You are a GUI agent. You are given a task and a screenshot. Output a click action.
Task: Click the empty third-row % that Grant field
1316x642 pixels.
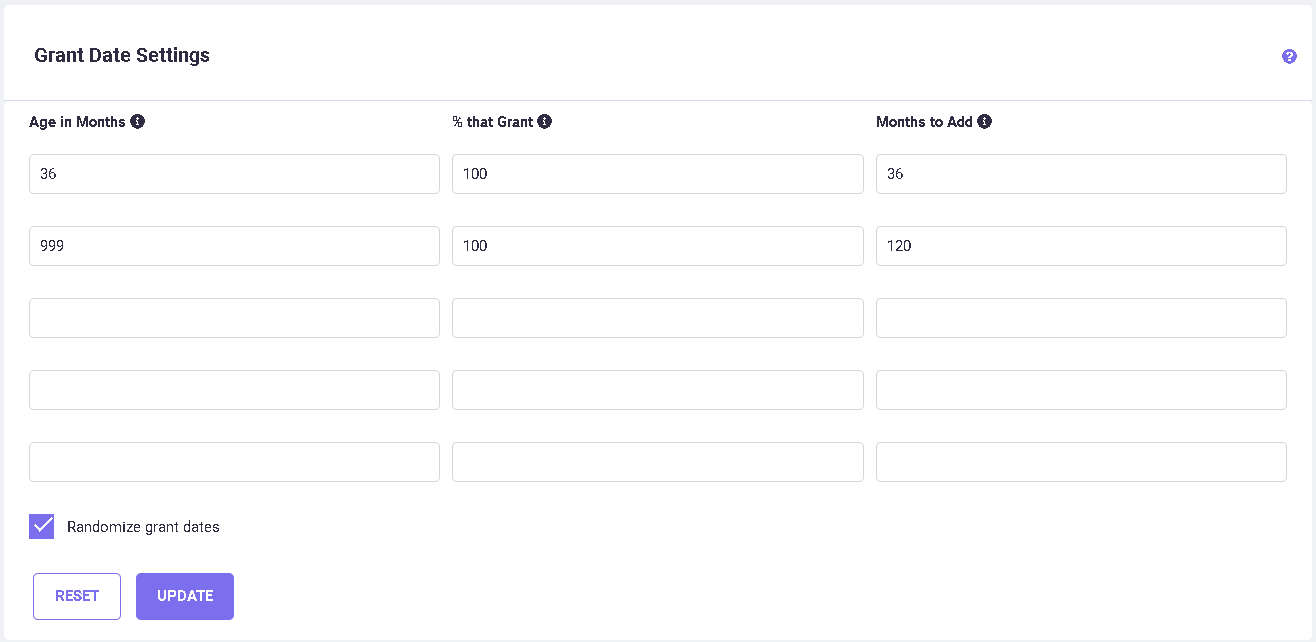point(657,318)
